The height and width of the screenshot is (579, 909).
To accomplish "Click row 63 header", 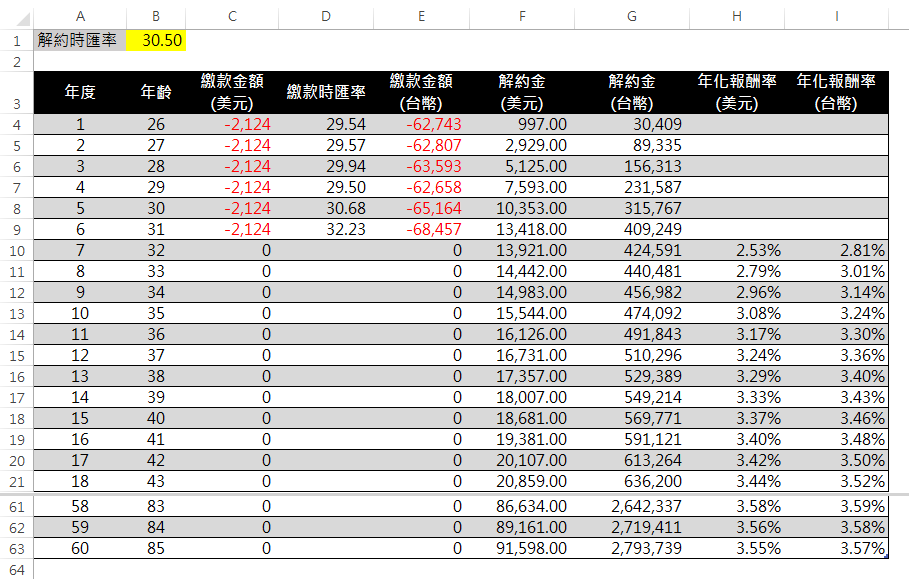I will pyautogui.click(x=16, y=548).
